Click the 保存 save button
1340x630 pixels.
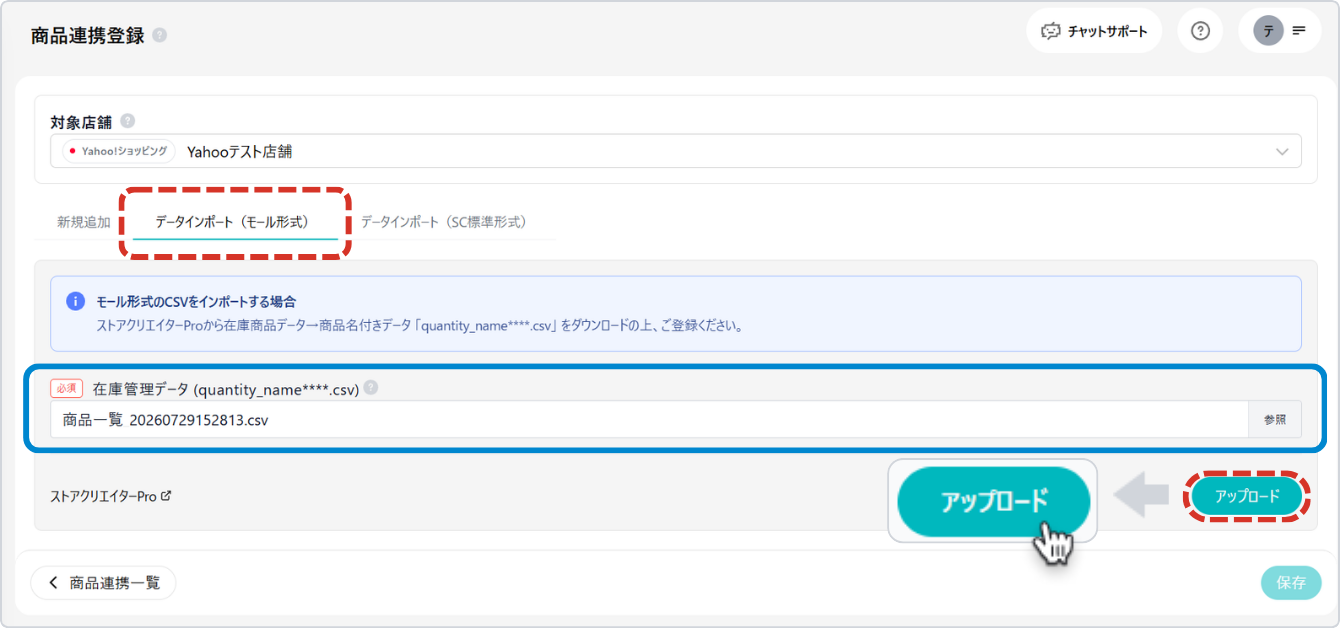click(x=1291, y=583)
